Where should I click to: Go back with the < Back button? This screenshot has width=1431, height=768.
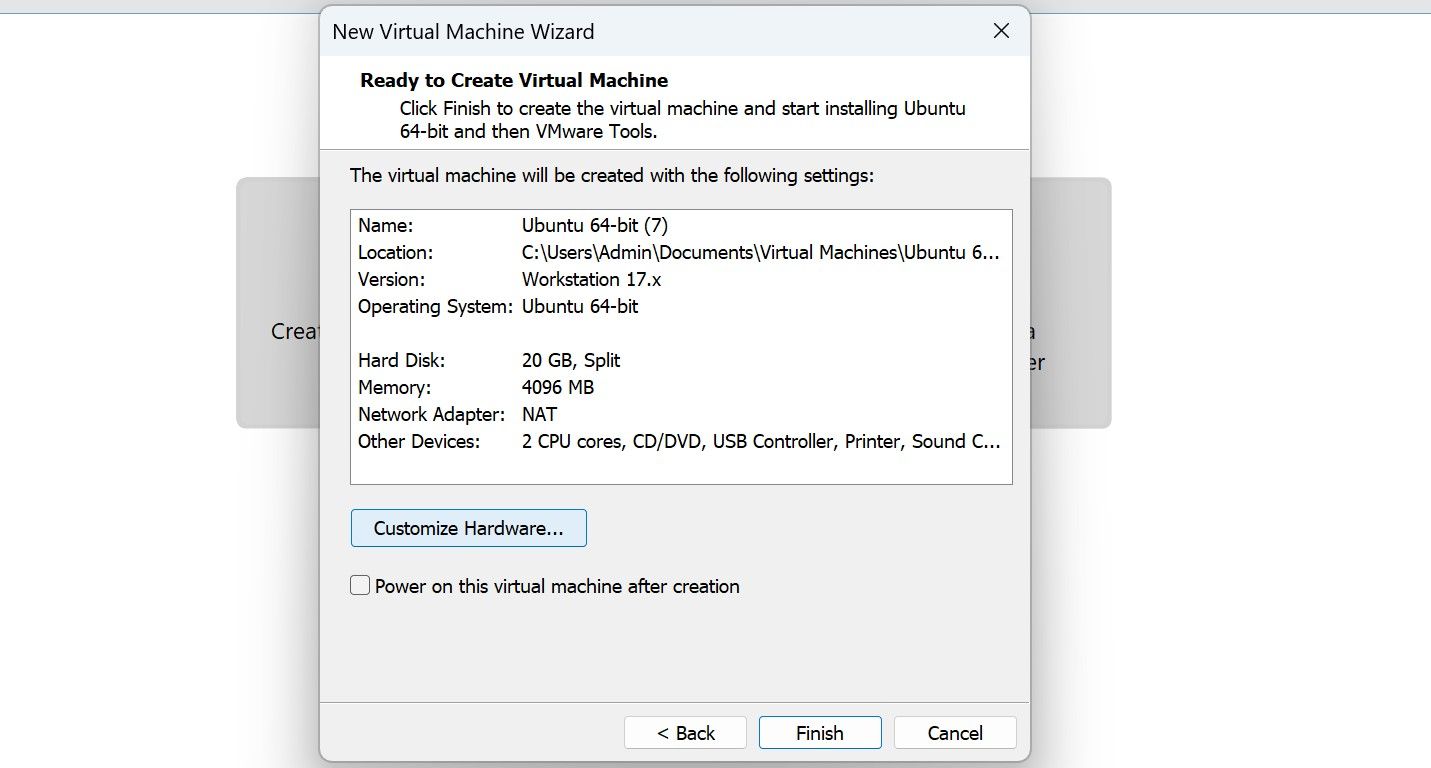685,733
